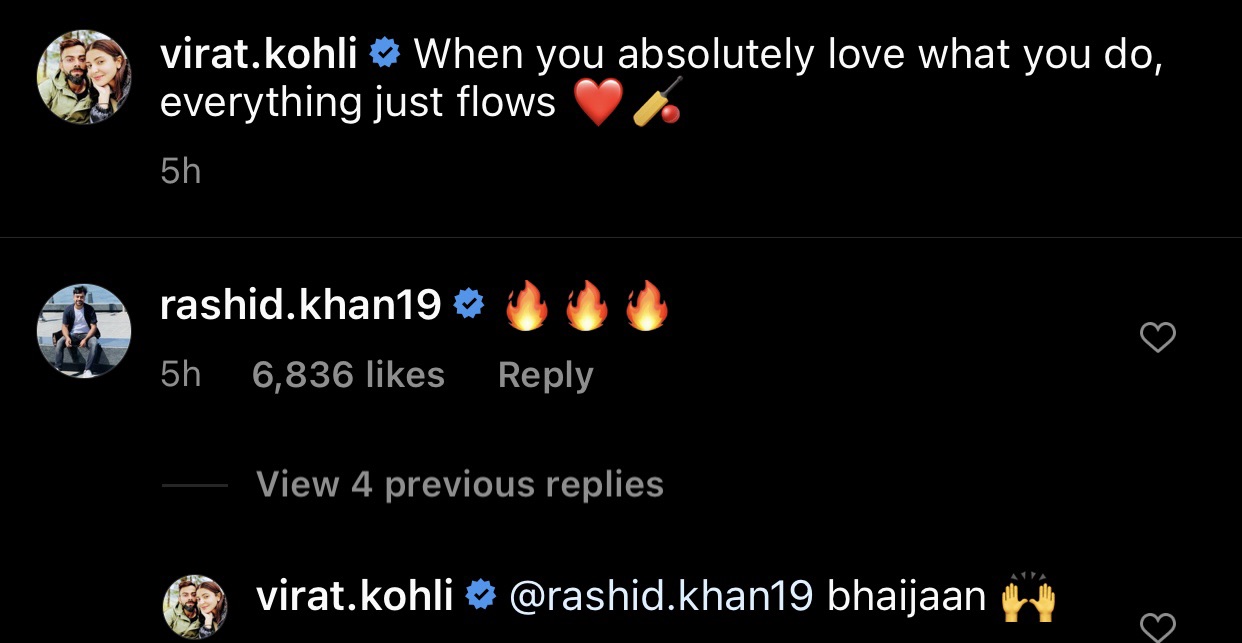This screenshot has width=1242, height=643.
Task: Expand View 4 previous replies
Action: point(459,485)
